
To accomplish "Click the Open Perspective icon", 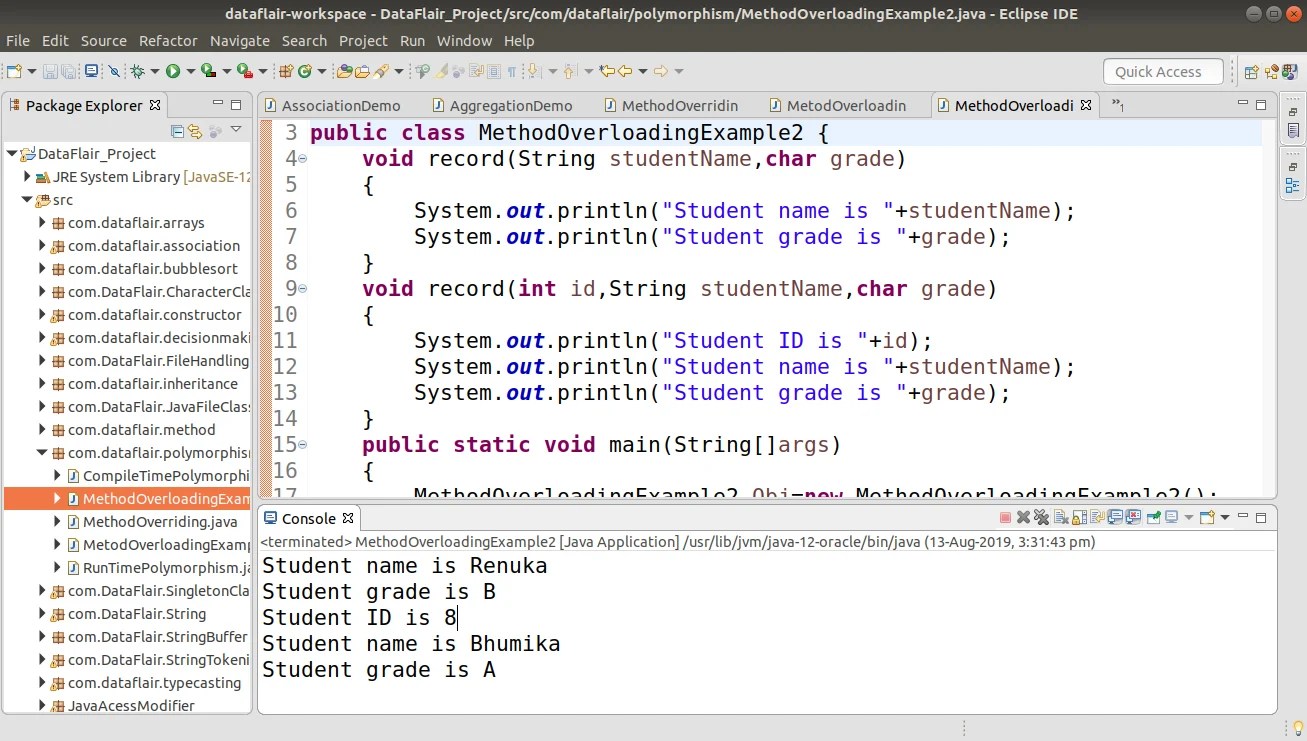I will tap(1251, 71).
